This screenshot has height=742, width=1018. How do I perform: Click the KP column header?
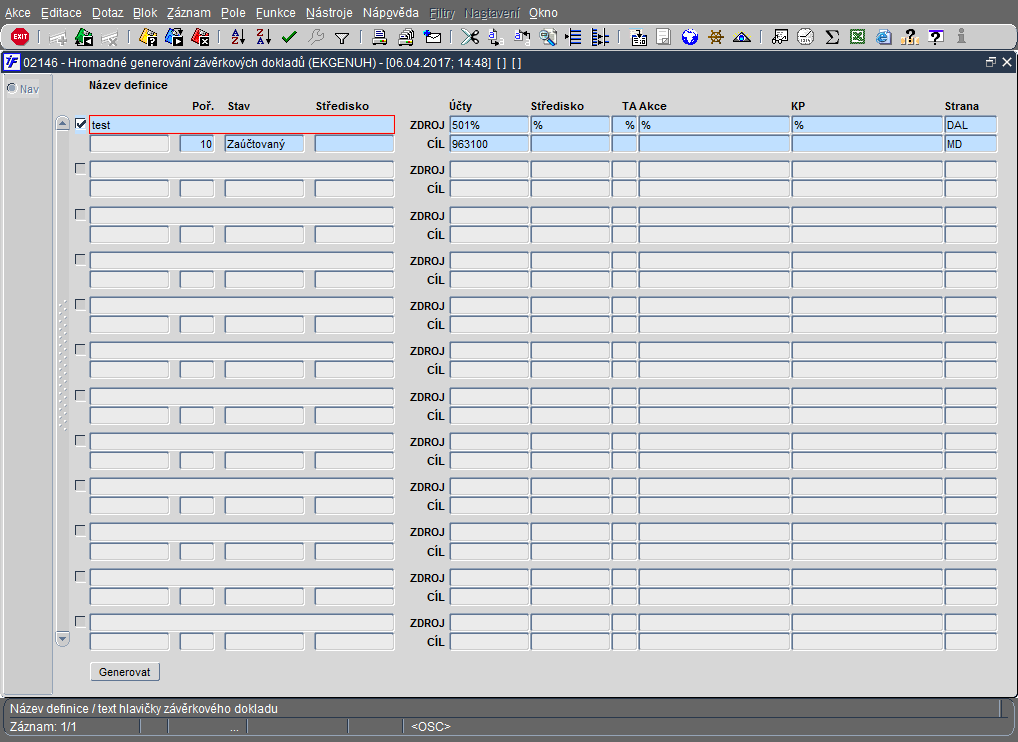798,106
